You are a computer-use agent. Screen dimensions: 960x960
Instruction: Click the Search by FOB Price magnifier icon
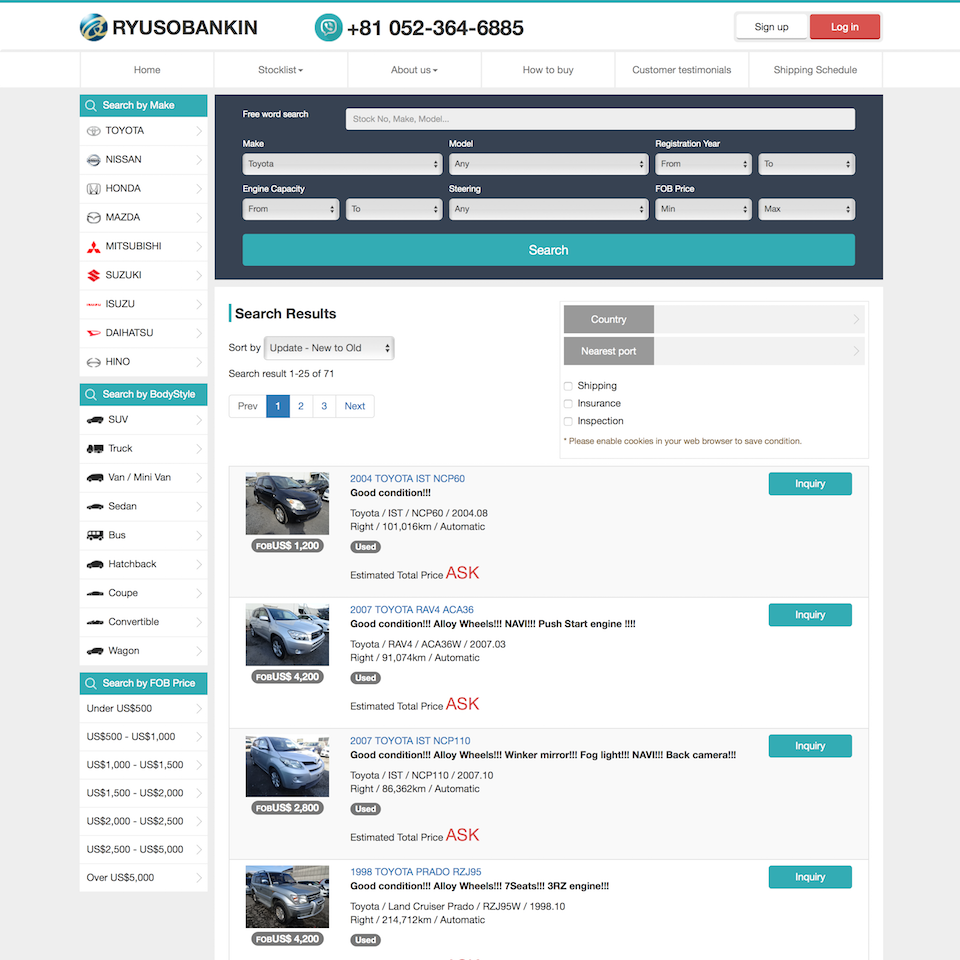tap(91, 683)
